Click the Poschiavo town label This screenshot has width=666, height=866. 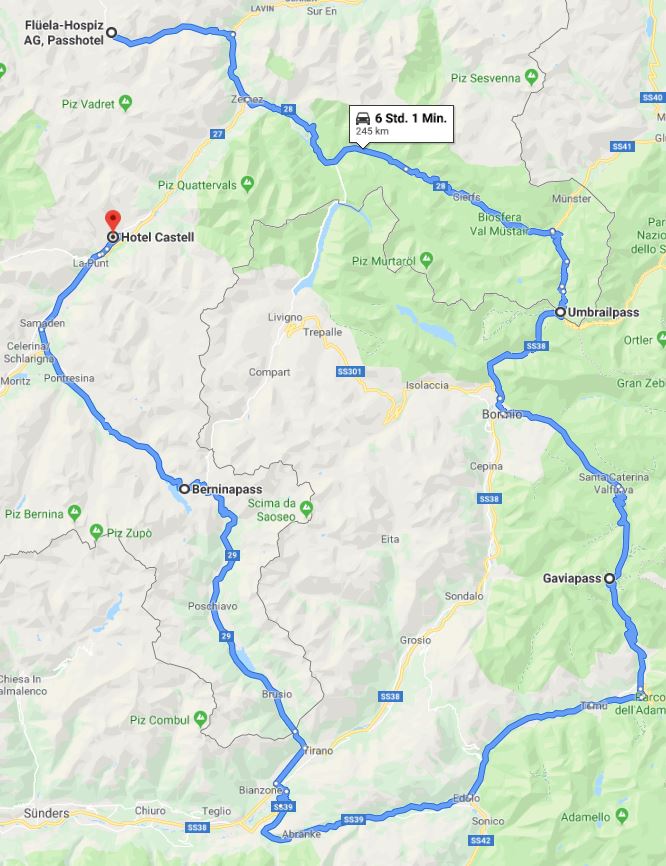[213, 606]
